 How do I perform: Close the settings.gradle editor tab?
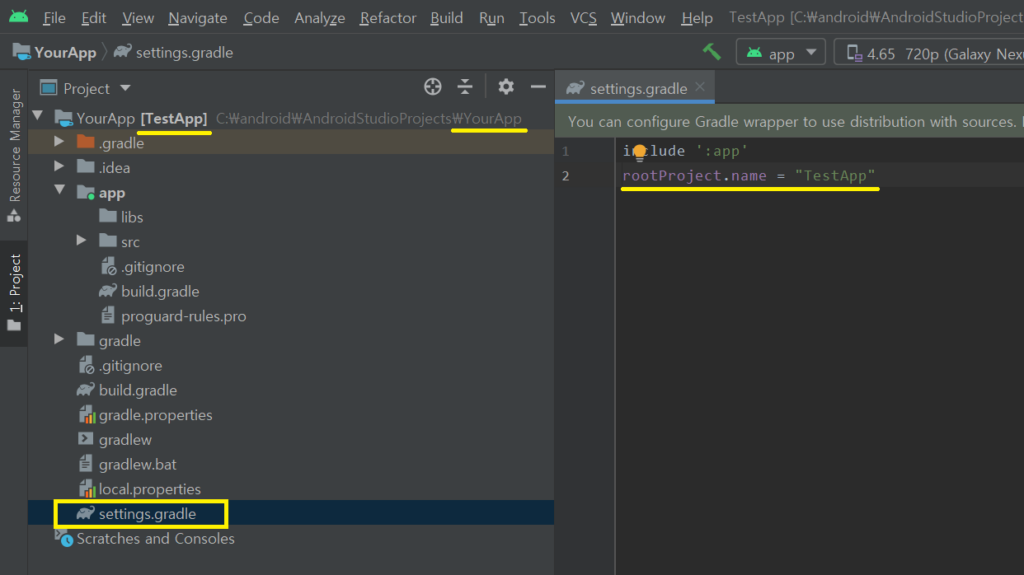701,88
